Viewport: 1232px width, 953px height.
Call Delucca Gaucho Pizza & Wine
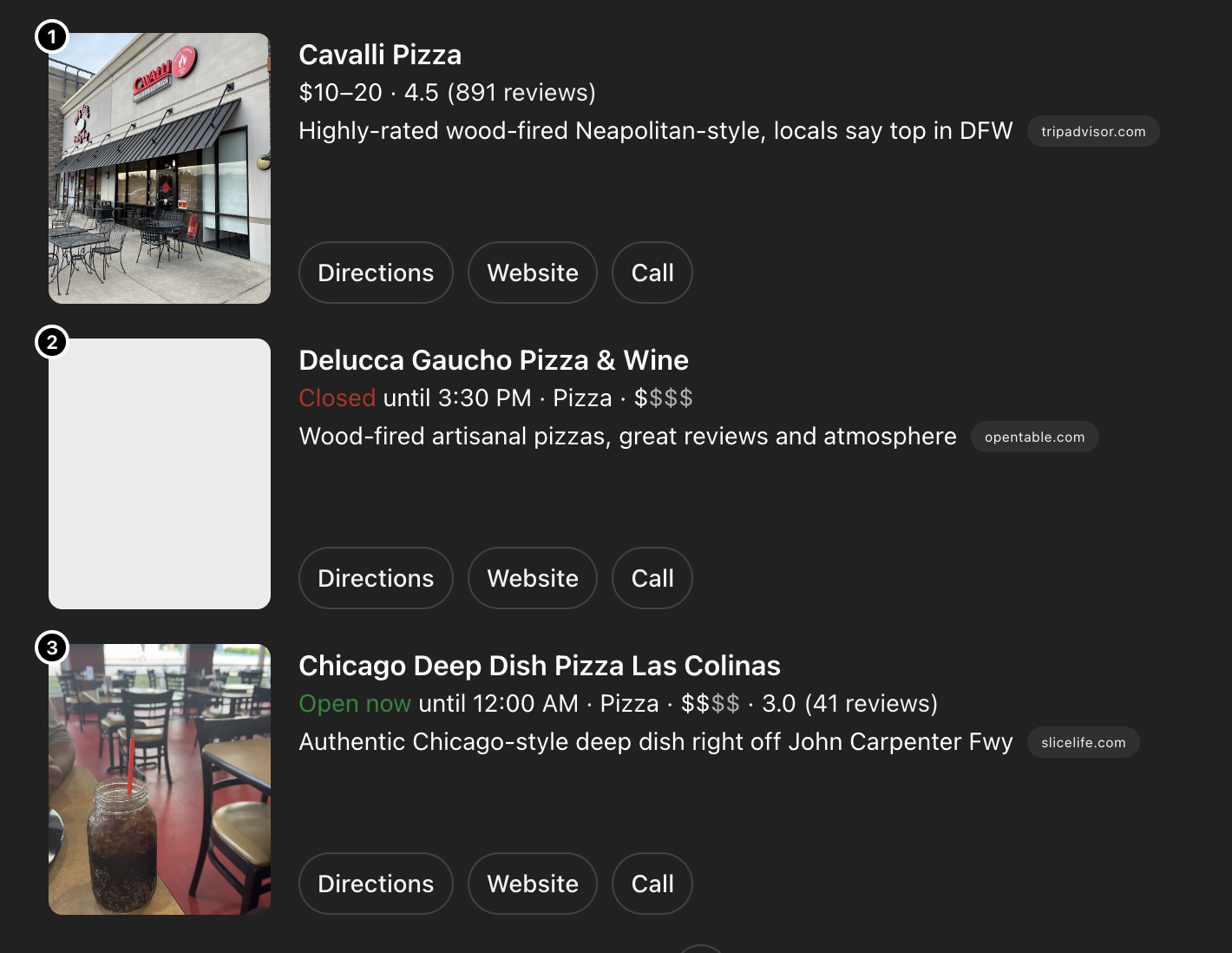[652, 578]
